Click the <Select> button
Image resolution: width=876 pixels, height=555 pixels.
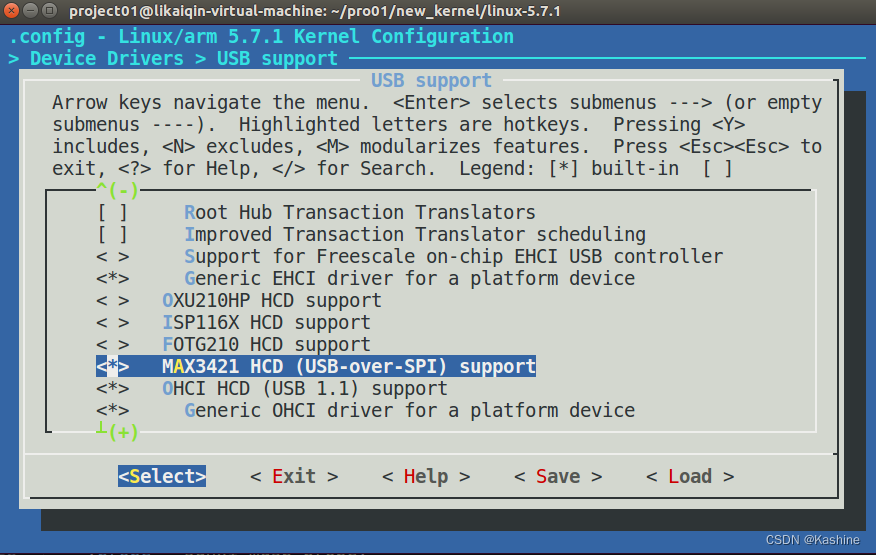pyautogui.click(x=162, y=476)
